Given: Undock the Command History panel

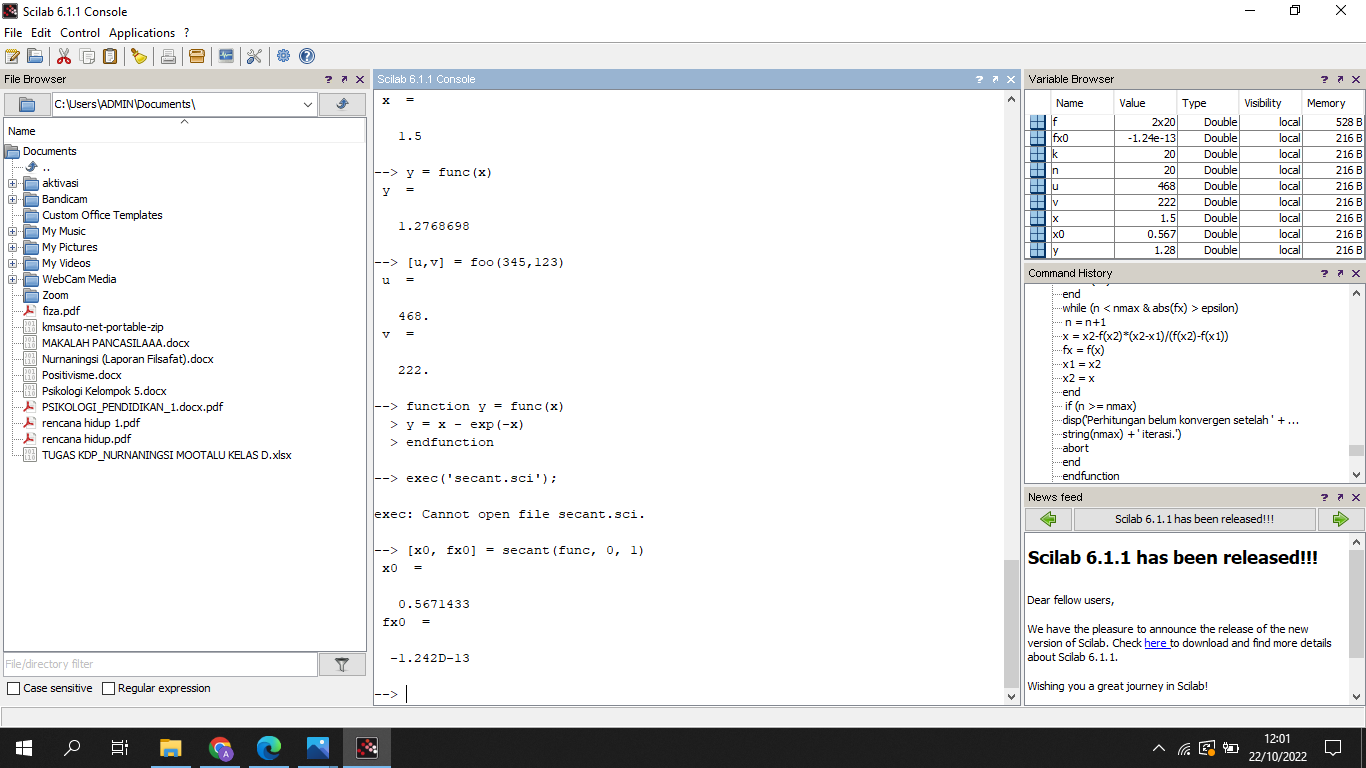Looking at the screenshot, I should pyautogui.click(x=1341, y=273).
